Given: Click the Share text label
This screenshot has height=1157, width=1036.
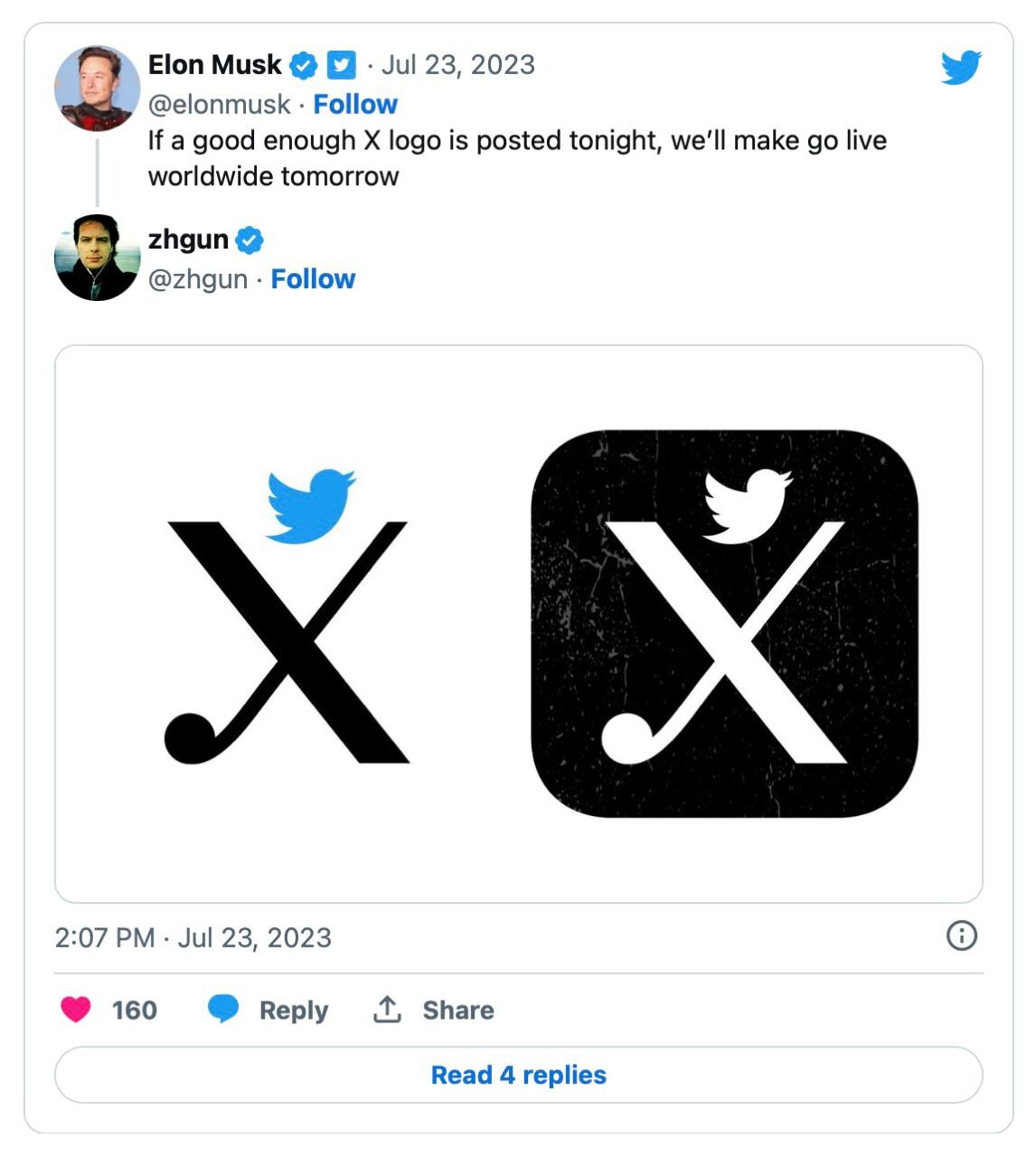Looking at the screenshot, I should pyautogui.click(x=457, y=1010).
